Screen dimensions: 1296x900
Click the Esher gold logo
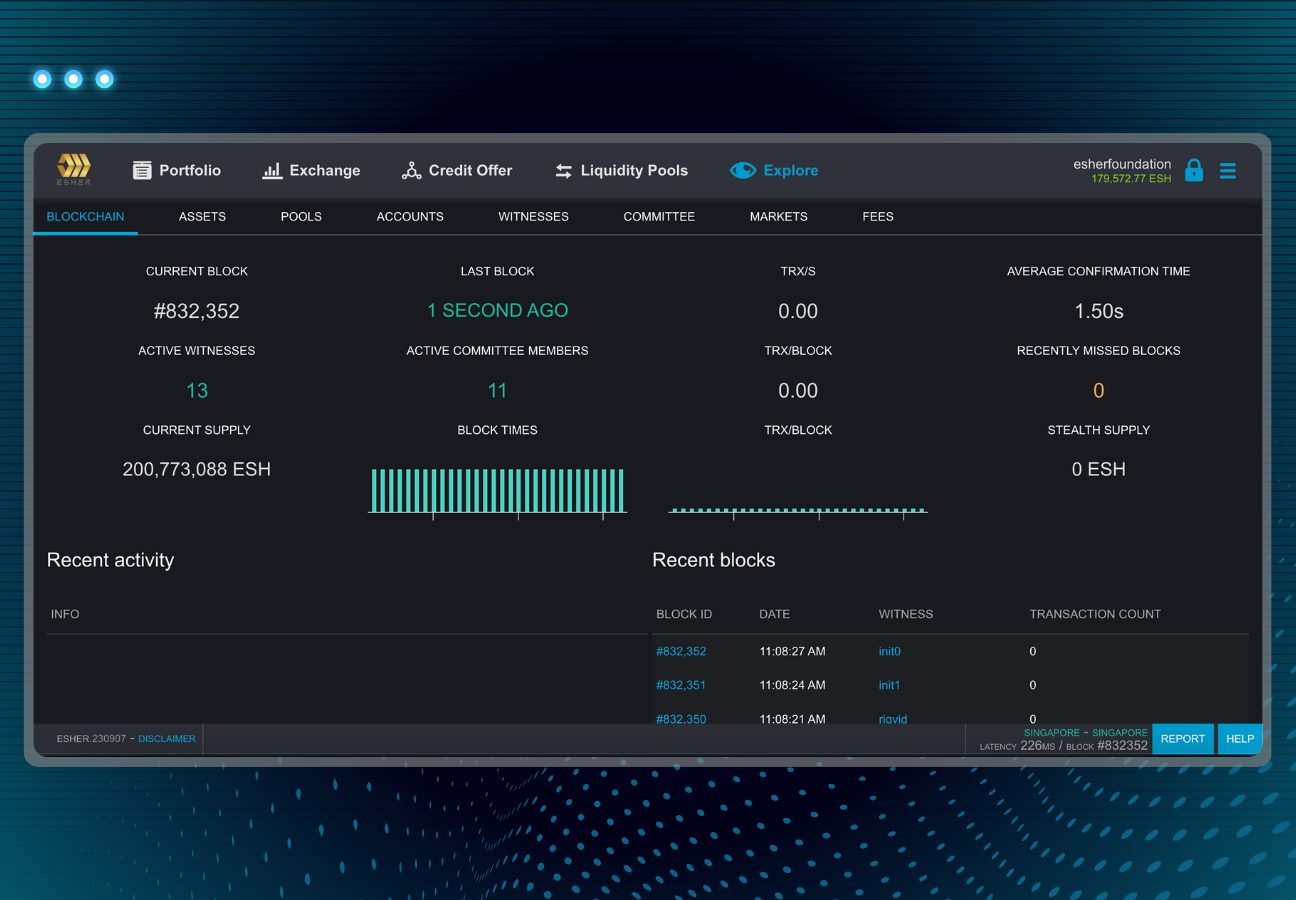coord(74,169)
